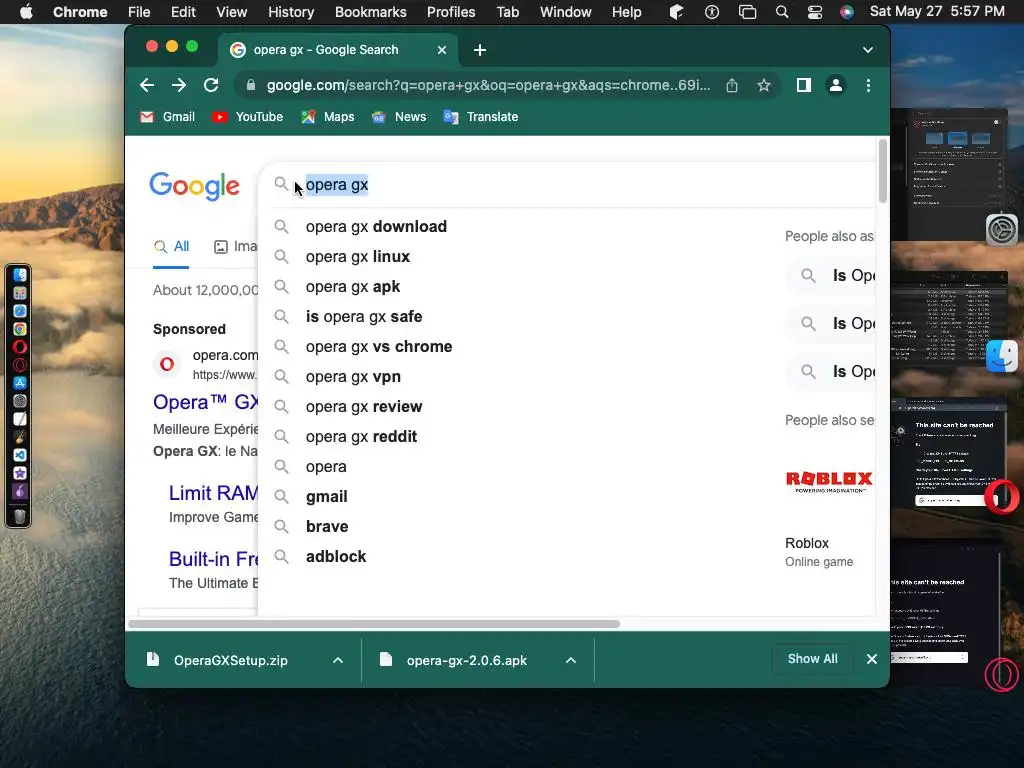
Task: Click the share page icon in the address bar
Action: (x=732, y=85)
